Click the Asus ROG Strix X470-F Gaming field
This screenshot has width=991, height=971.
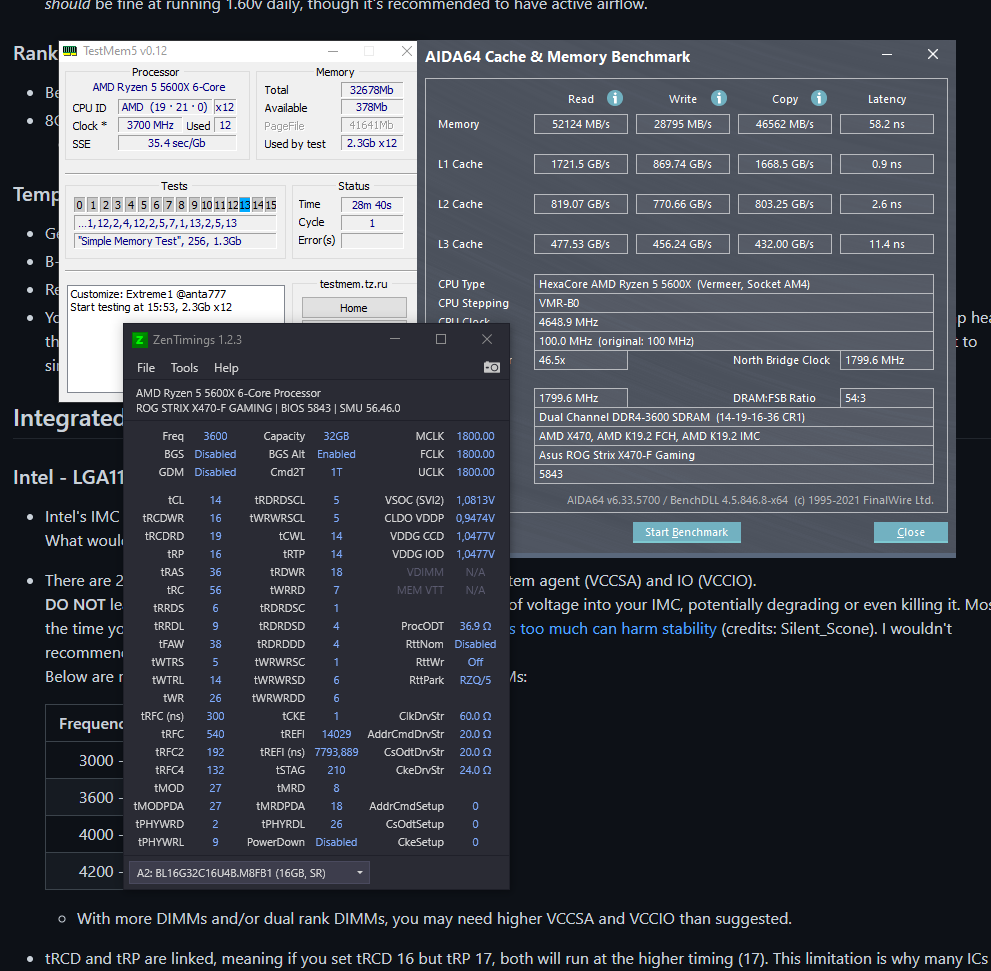tap(734, 455)
